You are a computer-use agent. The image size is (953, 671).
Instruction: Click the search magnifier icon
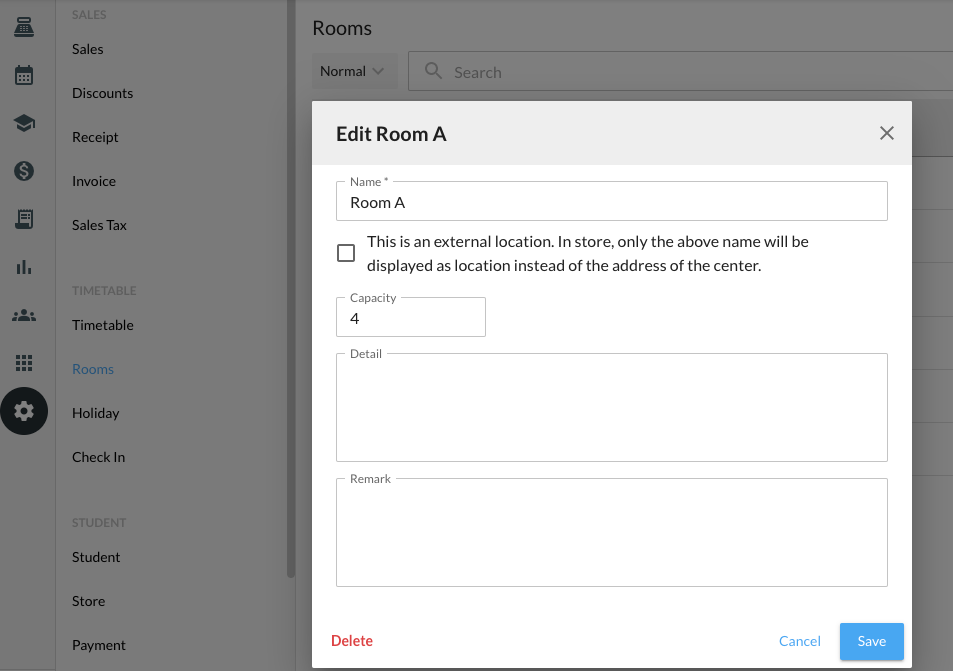point(433,71)
